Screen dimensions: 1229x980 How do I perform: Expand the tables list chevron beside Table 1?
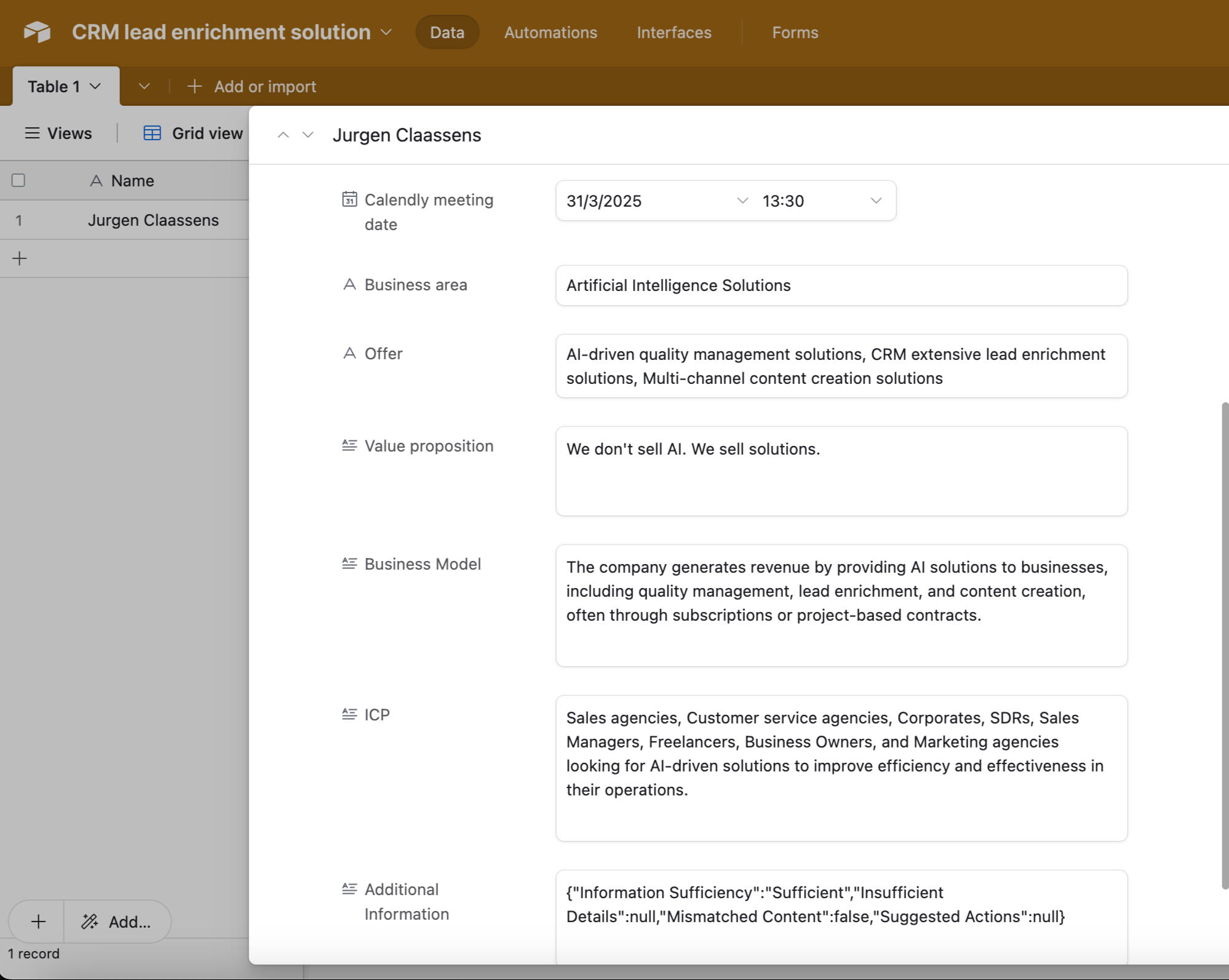[x=144, y=86]
